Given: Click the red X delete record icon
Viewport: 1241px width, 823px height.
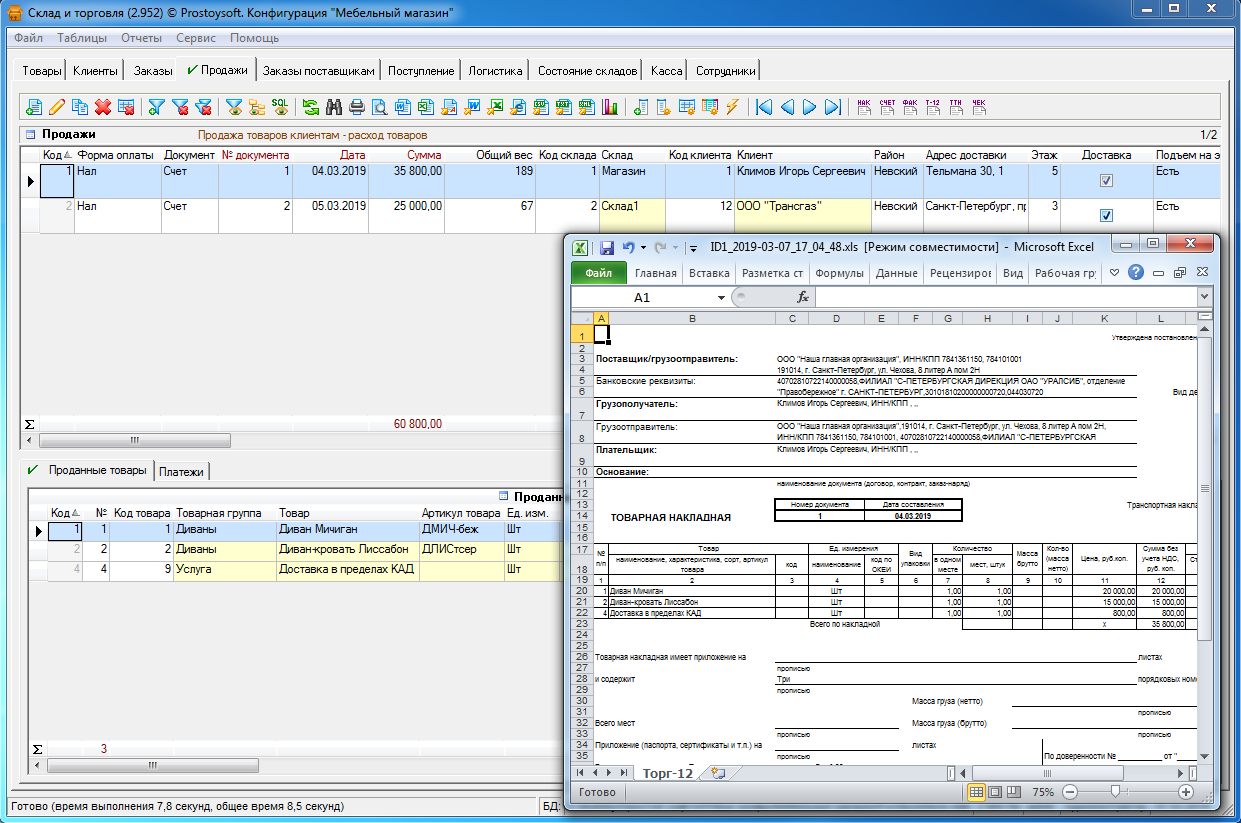Looking at the screenshot, I should 103,107.
